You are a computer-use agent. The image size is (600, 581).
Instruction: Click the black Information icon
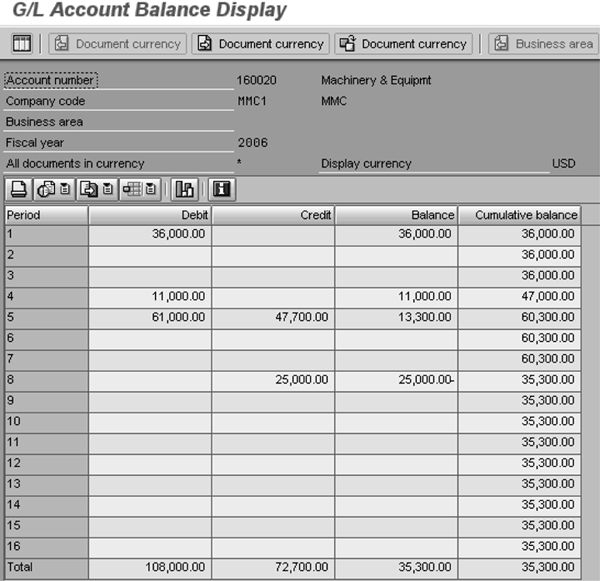pos(222,189)
